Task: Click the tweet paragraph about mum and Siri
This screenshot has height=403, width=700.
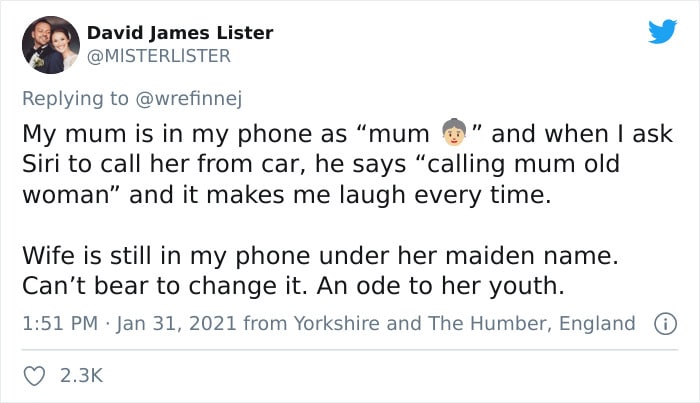Action: (348, 164)
